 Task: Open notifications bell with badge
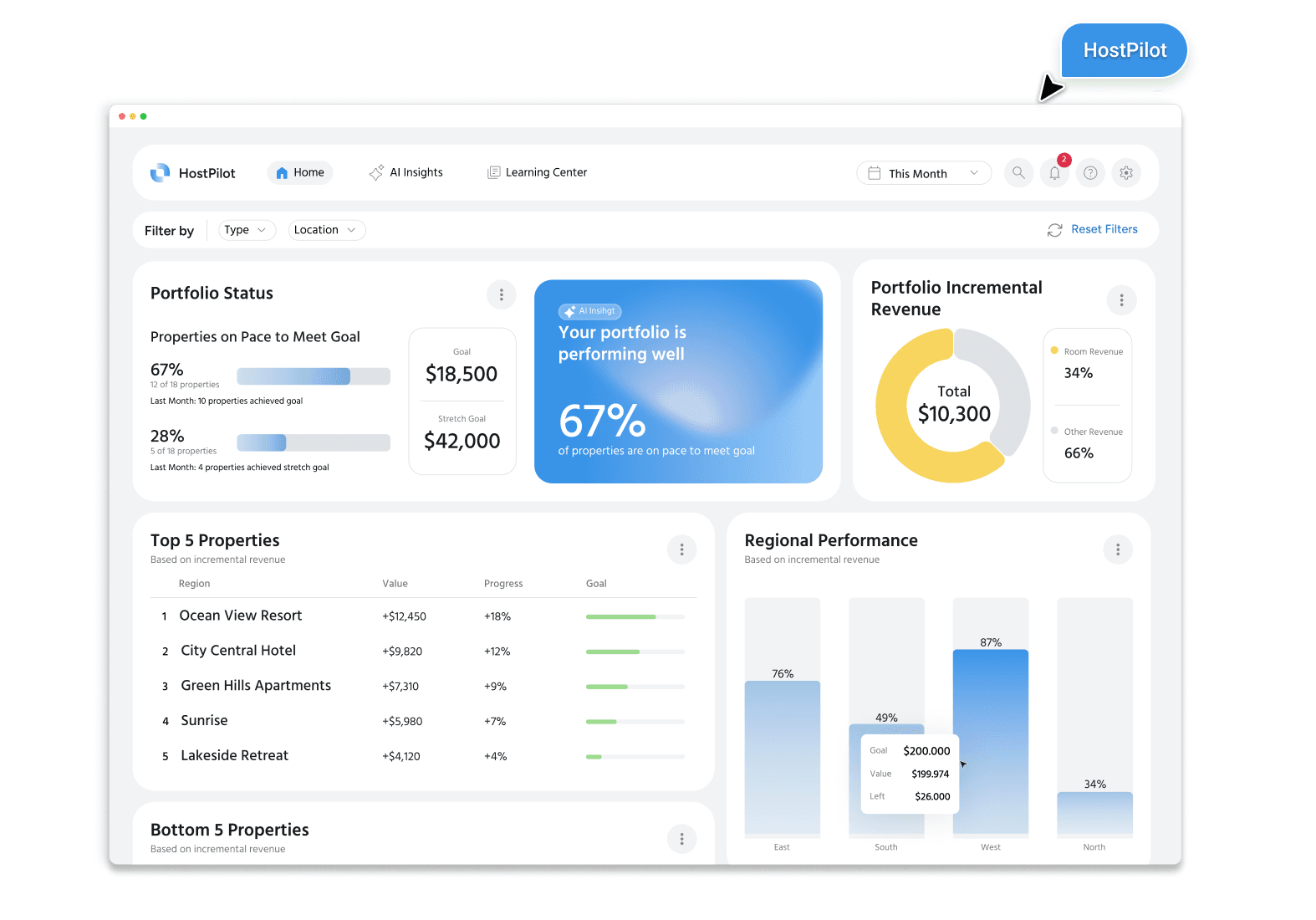click(x=1055, y=173)
